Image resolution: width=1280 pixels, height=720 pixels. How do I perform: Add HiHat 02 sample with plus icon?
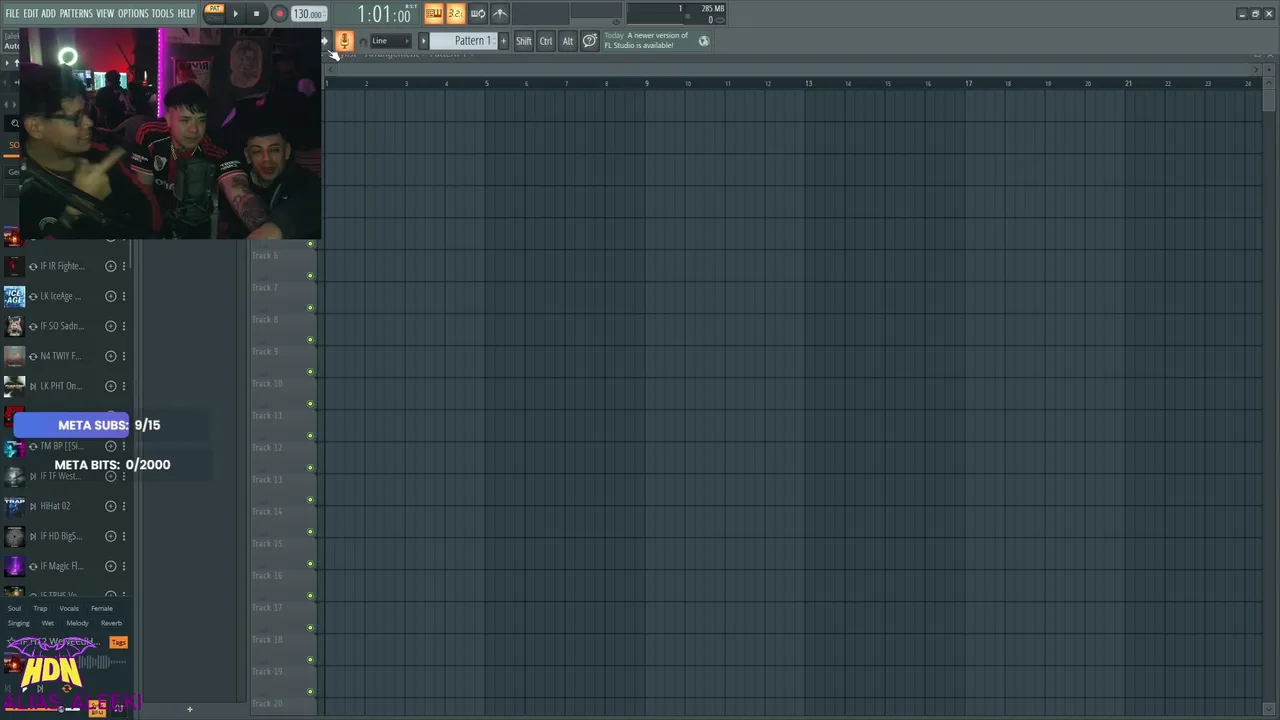click(x=111, y=506)
